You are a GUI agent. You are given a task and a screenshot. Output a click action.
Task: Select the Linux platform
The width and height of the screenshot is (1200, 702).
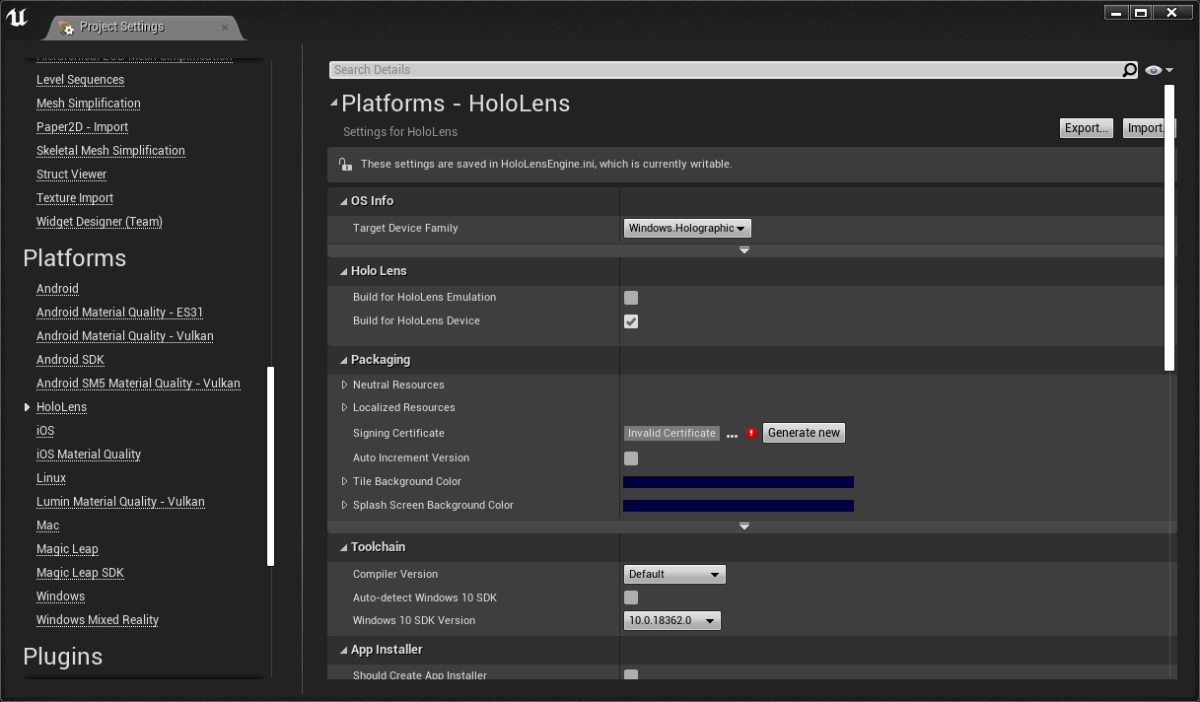click(51, 478)
